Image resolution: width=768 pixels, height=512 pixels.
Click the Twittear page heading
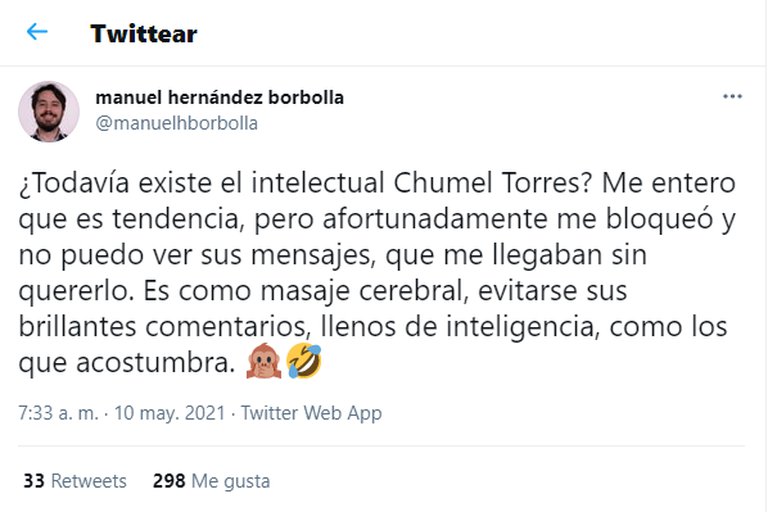(143, 33)
